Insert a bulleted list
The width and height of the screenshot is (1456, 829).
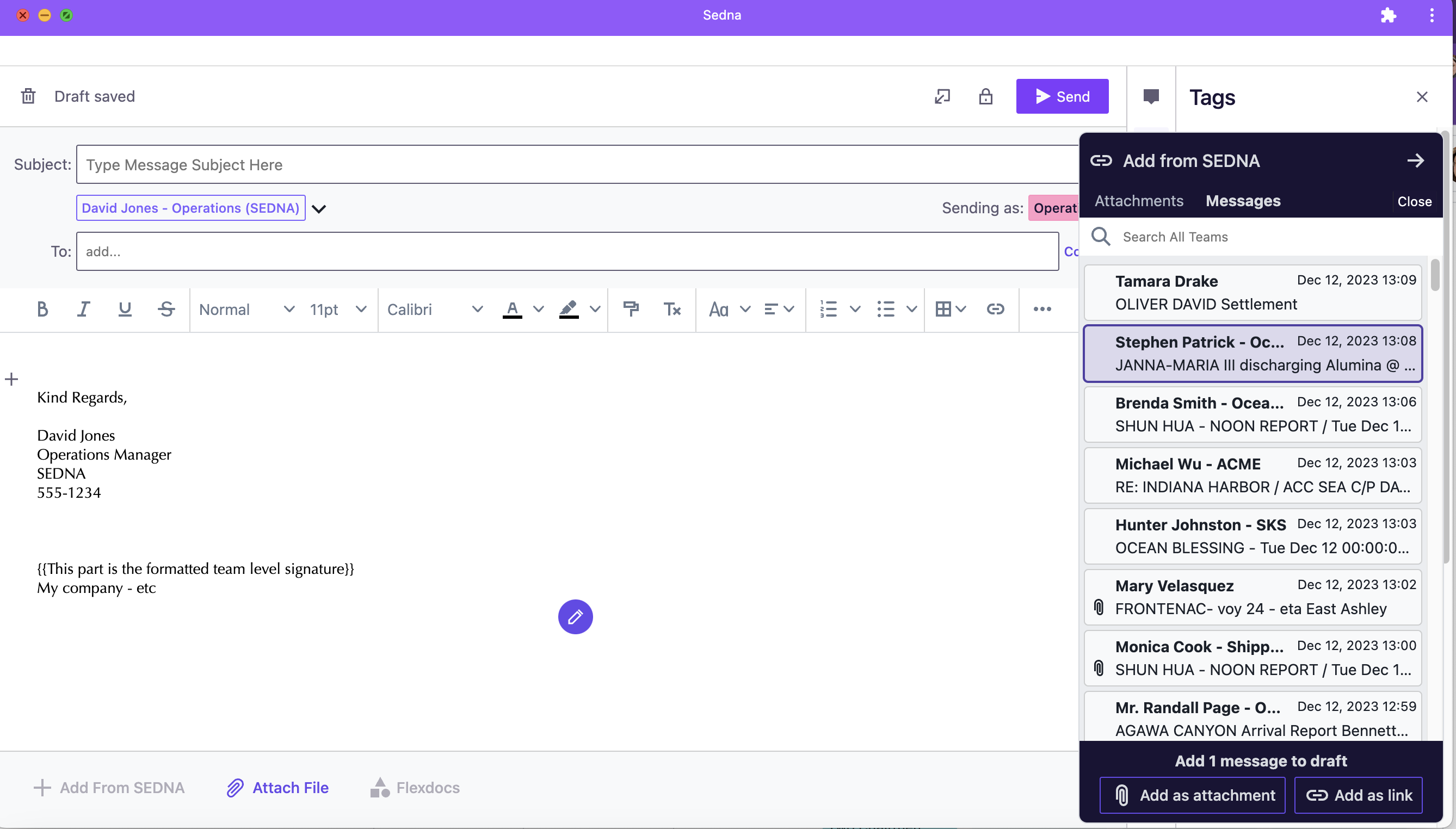pyautogui.click(x=885, y=309)
